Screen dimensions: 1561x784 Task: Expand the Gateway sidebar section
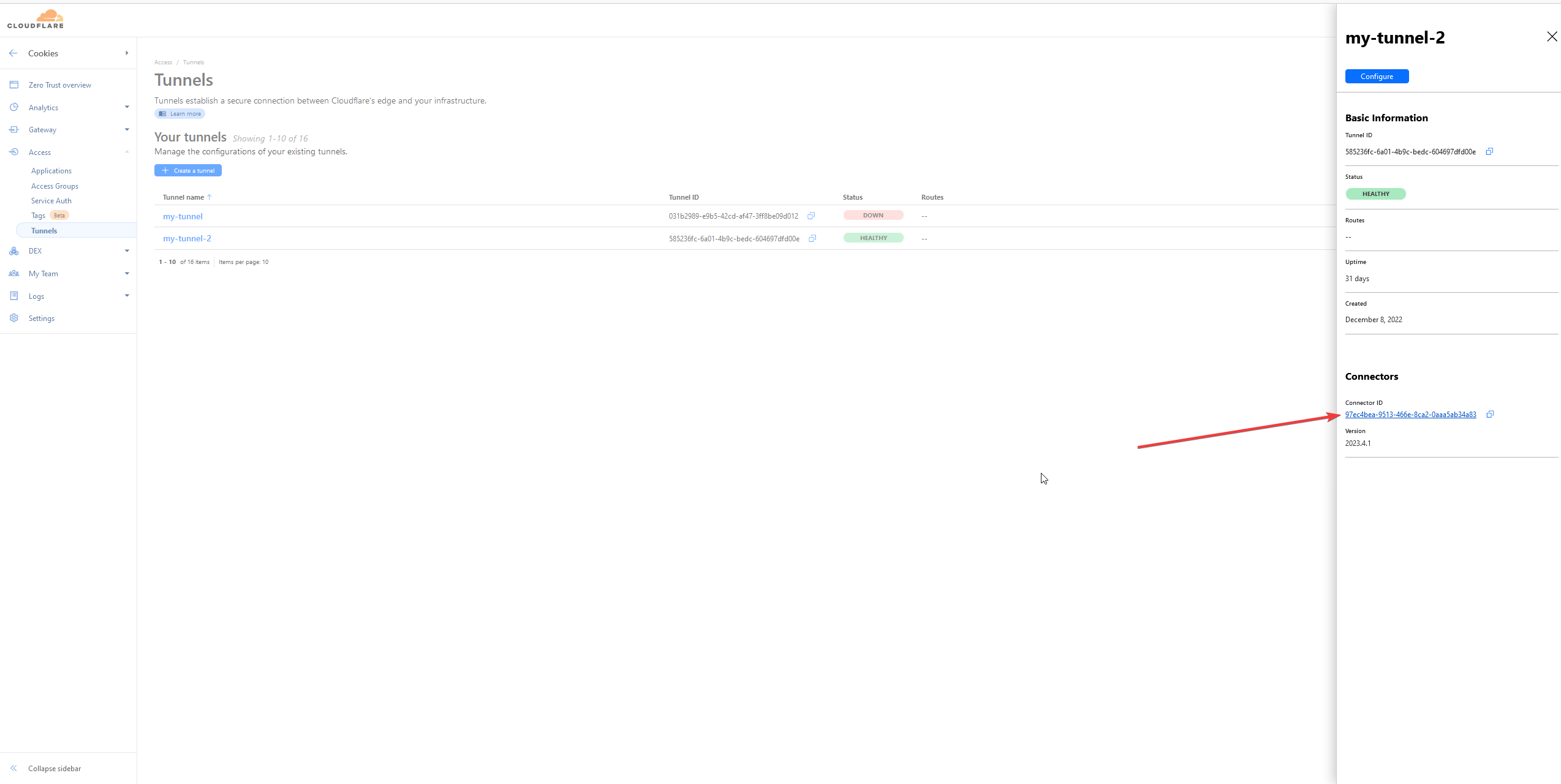tap(127, 129)
